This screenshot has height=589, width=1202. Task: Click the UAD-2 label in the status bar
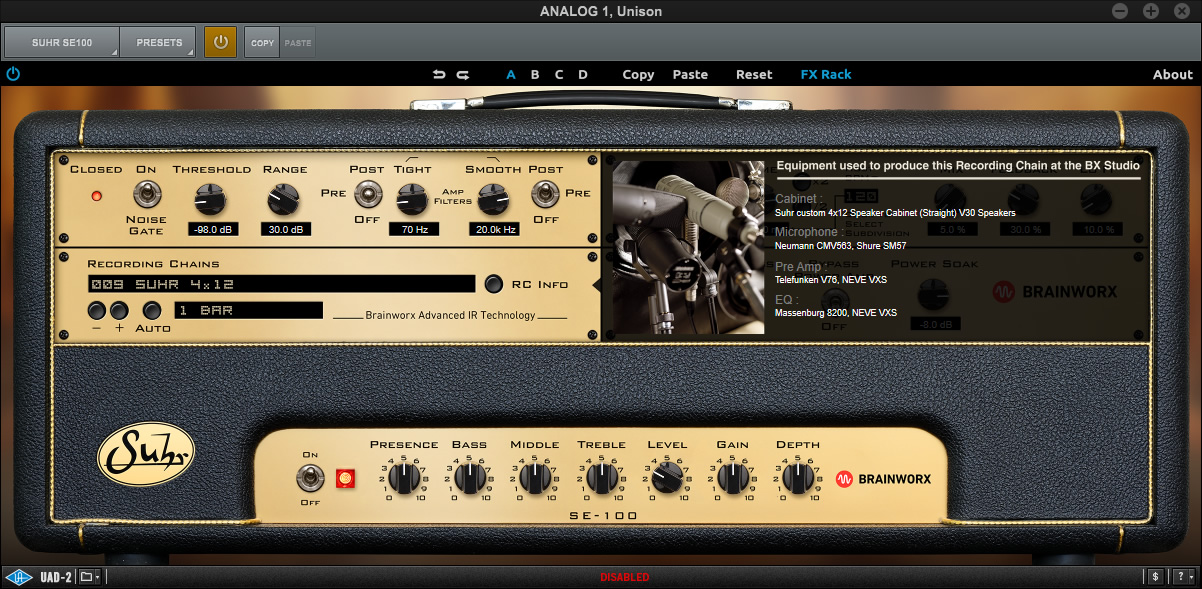click(x=56, y=577)
